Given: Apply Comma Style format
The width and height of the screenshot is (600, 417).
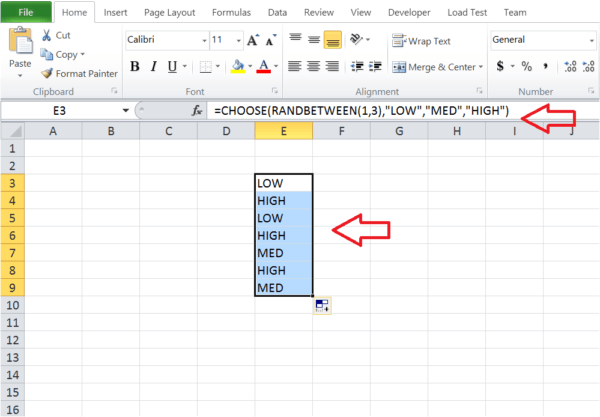Looking at the screenshot, I should tap(545, 66).
